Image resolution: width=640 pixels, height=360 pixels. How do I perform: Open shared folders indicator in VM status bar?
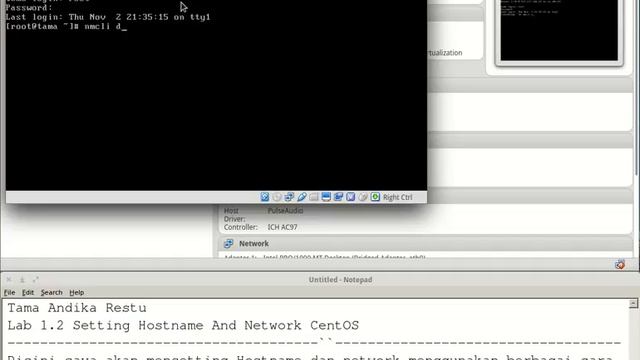pyautogui.click(x=314, y=197)
